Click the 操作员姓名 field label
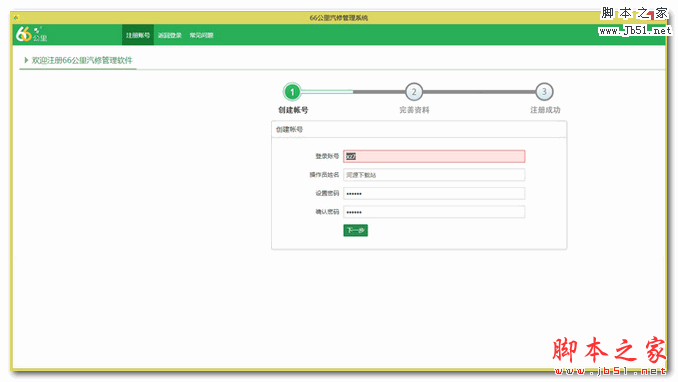 [x=324, y=175]
